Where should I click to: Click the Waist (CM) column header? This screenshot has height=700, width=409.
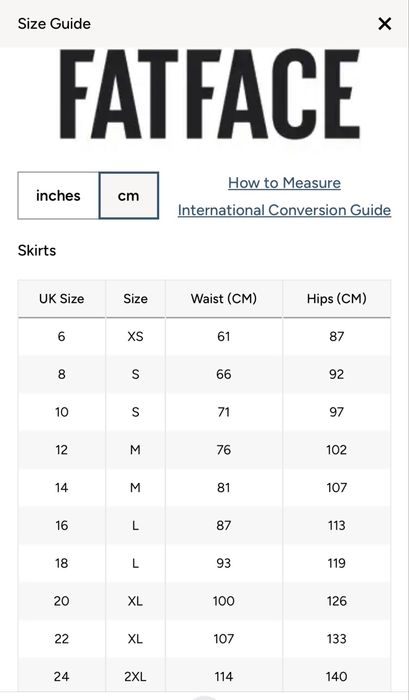click(x=224, y=299)
